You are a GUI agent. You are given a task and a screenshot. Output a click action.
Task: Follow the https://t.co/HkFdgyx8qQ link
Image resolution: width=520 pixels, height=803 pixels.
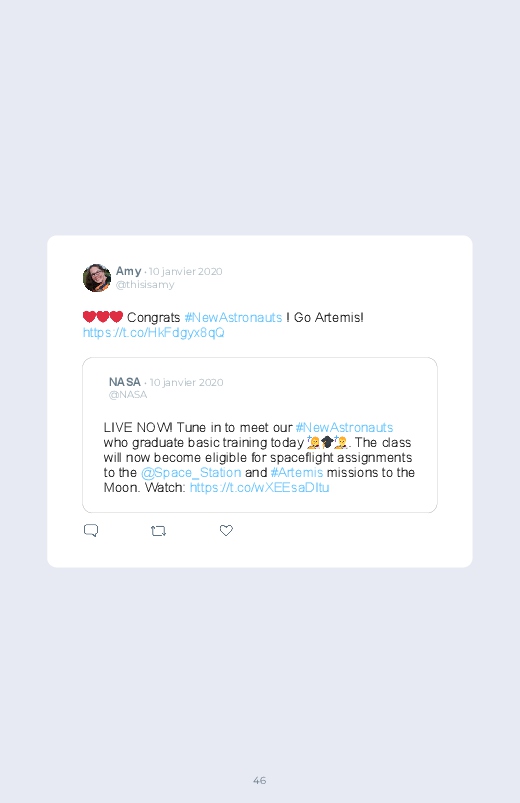point(154,333)
